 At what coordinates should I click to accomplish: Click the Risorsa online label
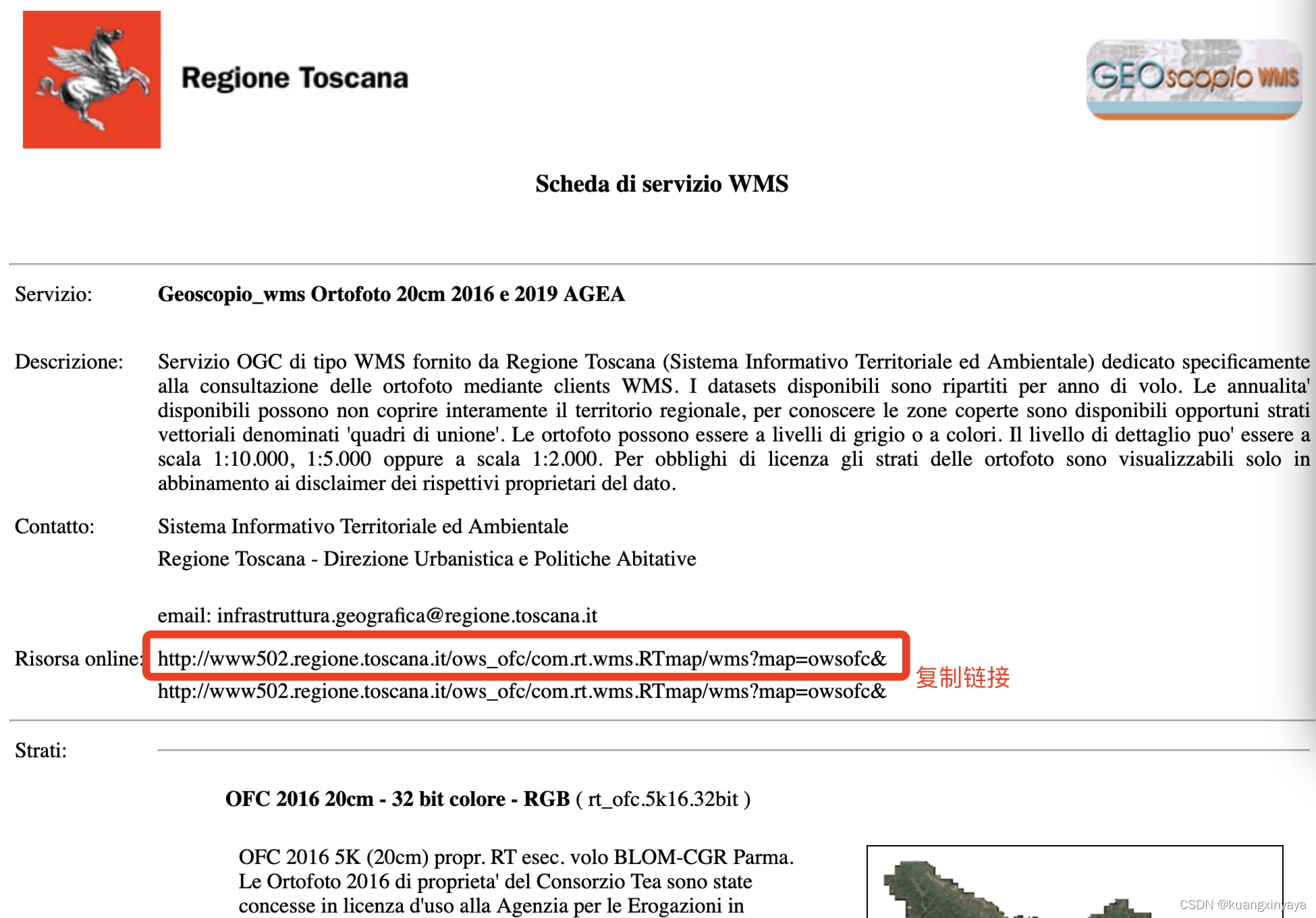pyautogui.click(x=78, y=659)
